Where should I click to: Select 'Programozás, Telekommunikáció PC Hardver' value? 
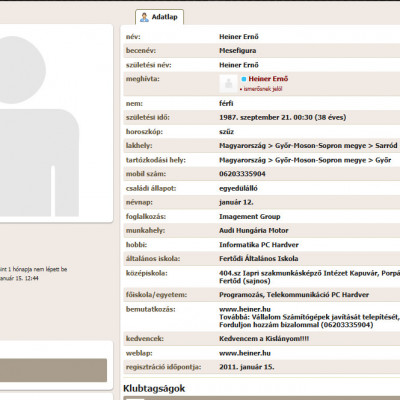click(x=294, y=295)
